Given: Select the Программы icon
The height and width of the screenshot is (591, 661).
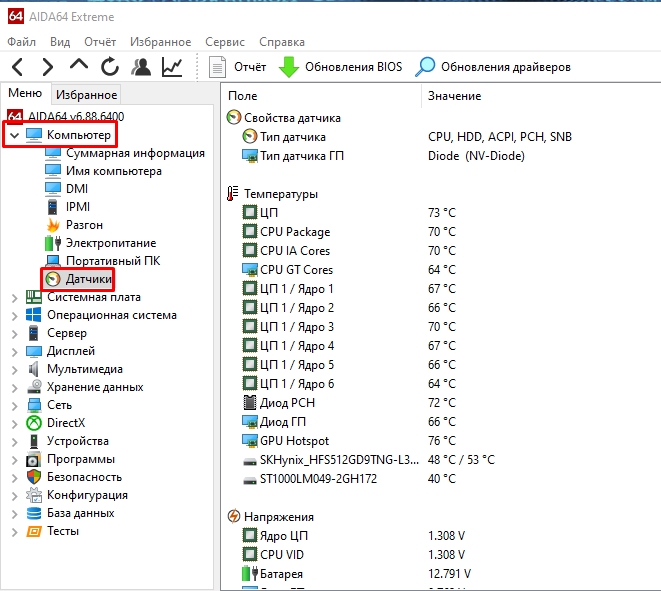Looking at the screenshot, I should point(34,459).
